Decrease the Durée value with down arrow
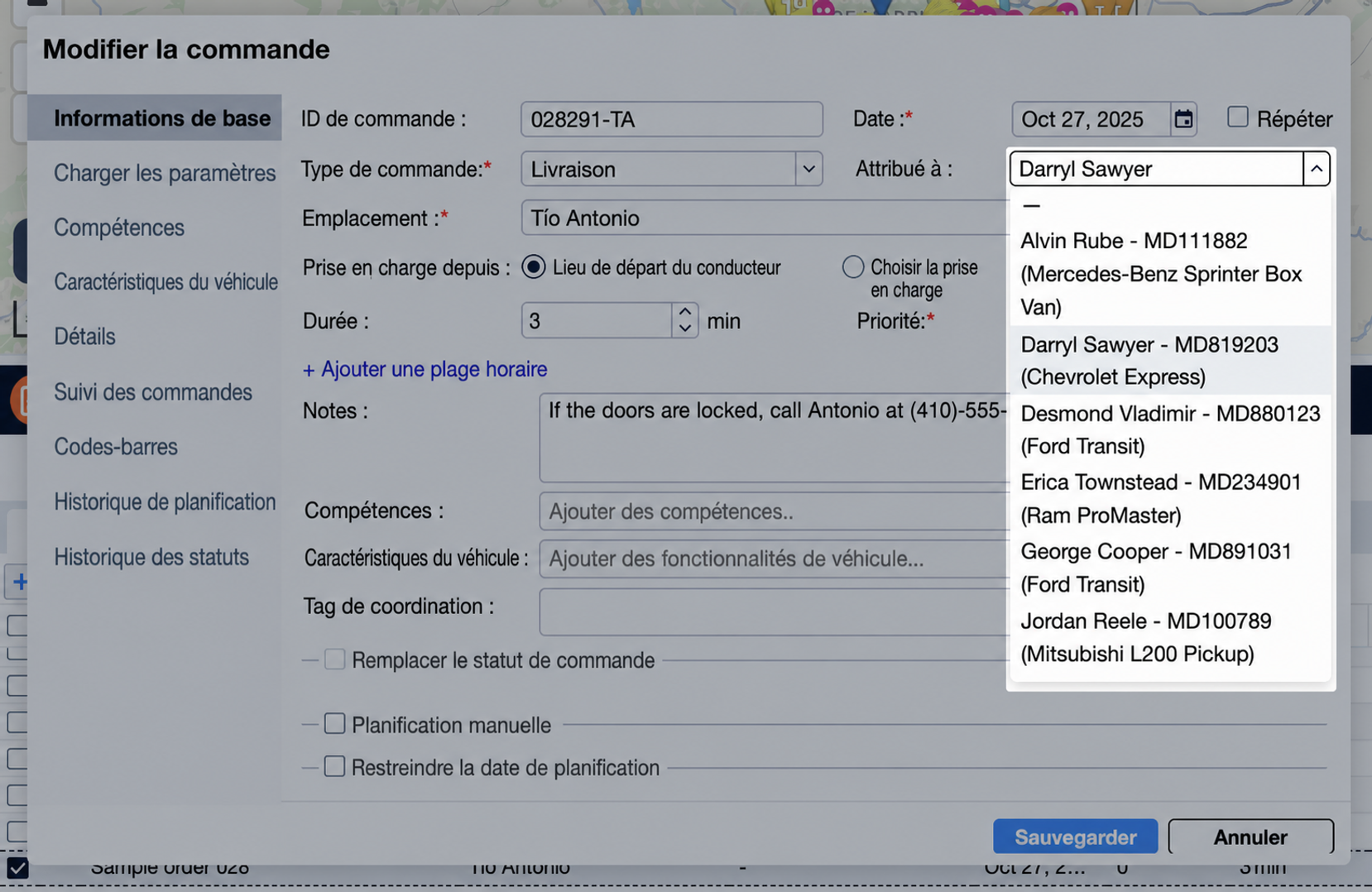This screenshot has height=892, width=1372. [x=684, y=328]
